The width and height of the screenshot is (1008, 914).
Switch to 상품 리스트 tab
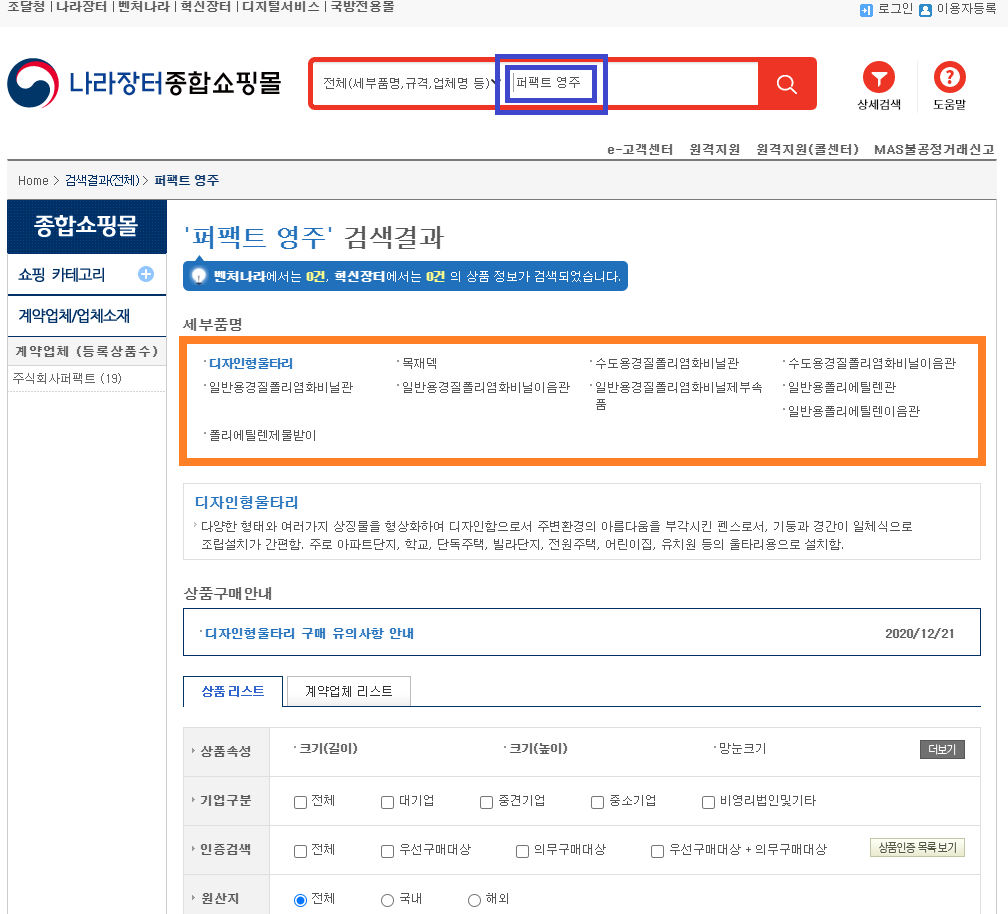pos(233,692)
